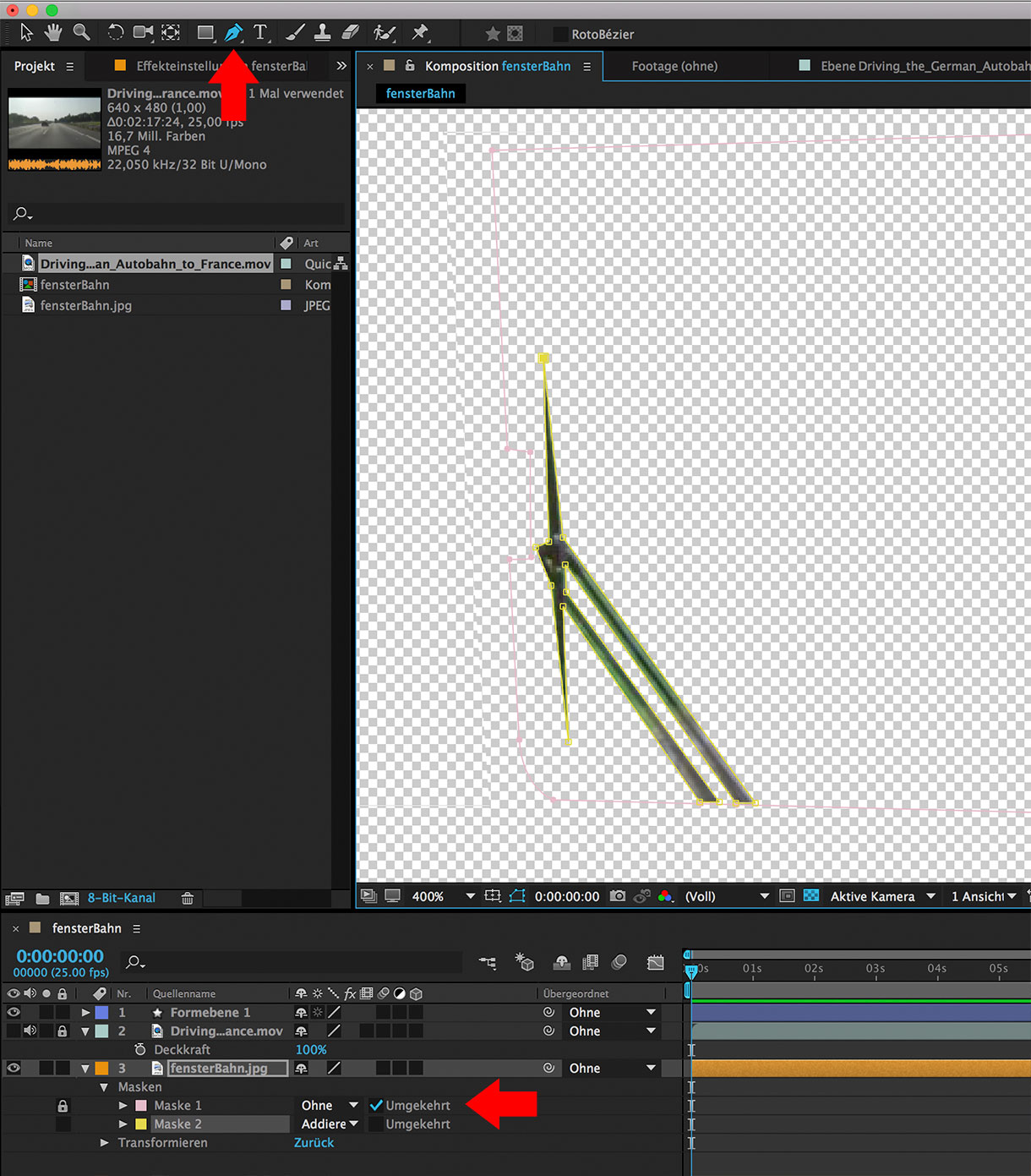Delete selected item with trash icon
The height and width of the screenshot is (1176, 1031).
[x=188, y=899]
